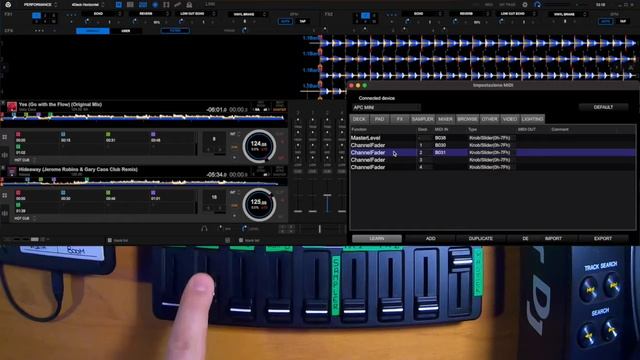640x360 pixels.
Task: Toggle the sampler bracket icon in top toolbar
Action: tap(166, 5)
